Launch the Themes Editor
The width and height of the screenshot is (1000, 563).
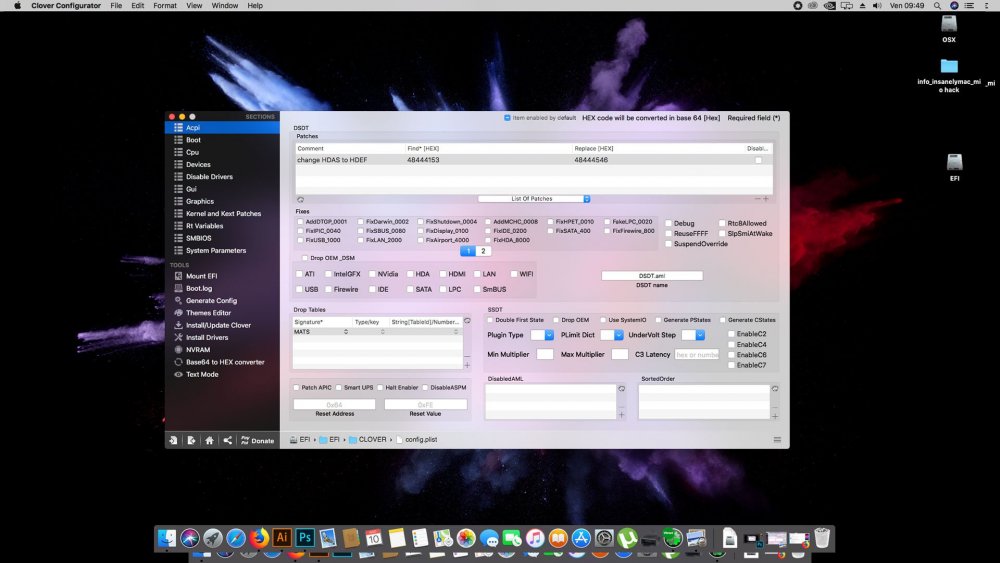click(x=208, y=313)
